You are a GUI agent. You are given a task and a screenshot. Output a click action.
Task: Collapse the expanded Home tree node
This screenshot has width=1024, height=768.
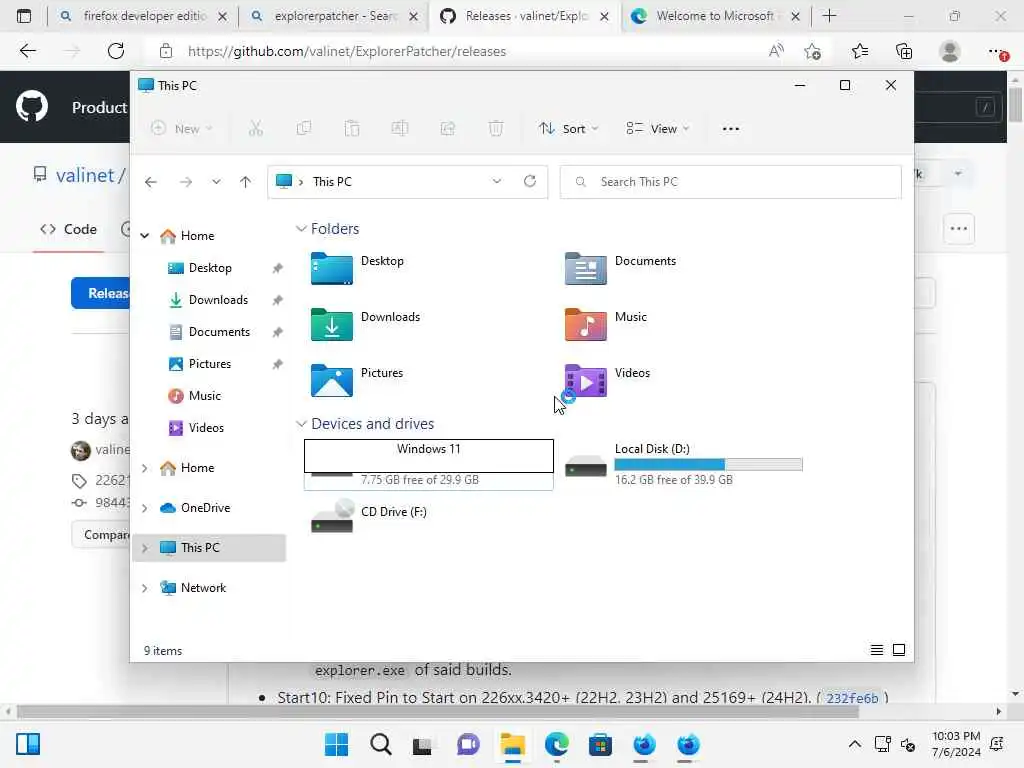point(144,236)
